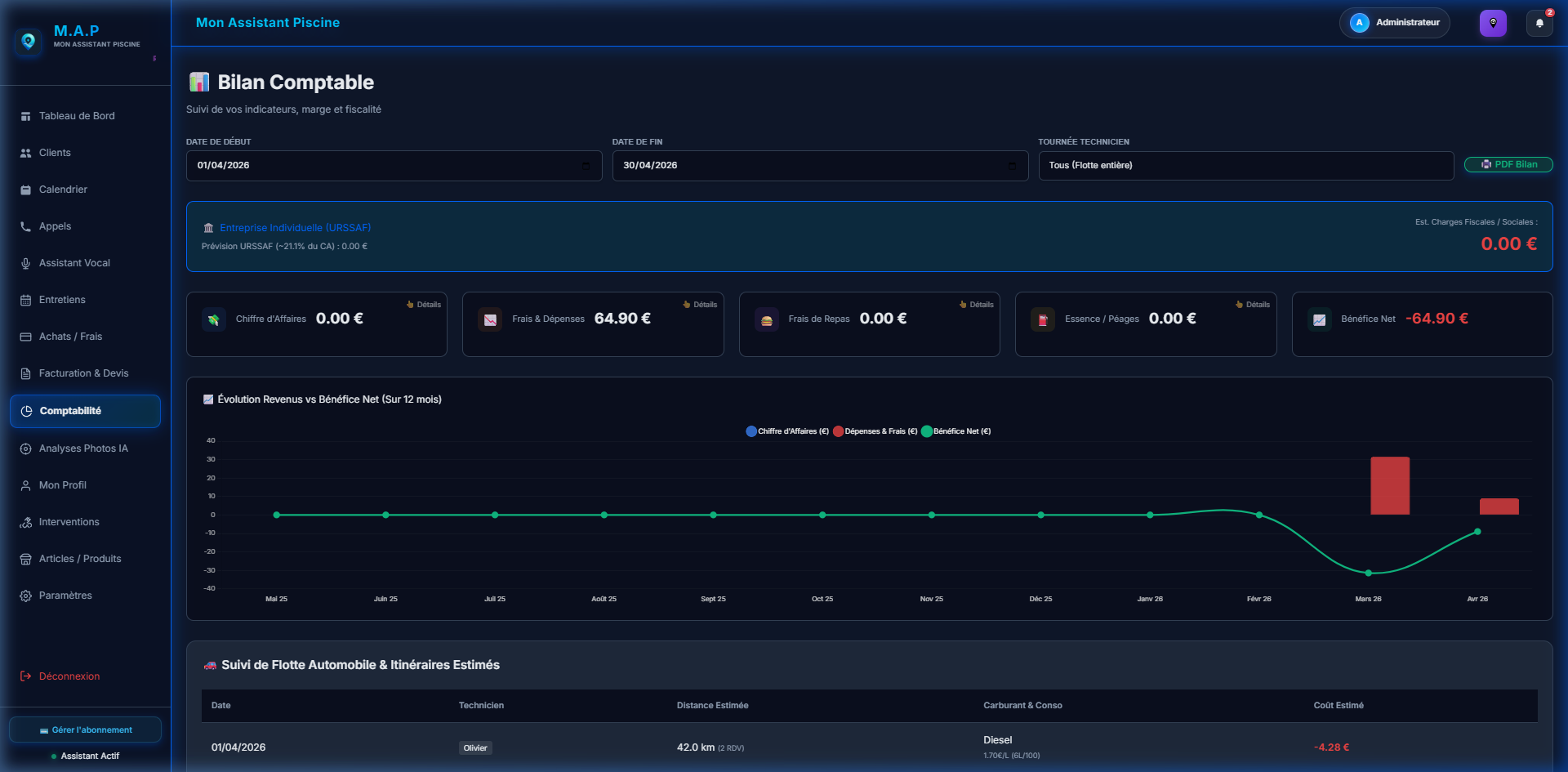
Task: Open the start date calendar picker
Action: (x=586, y=166)
